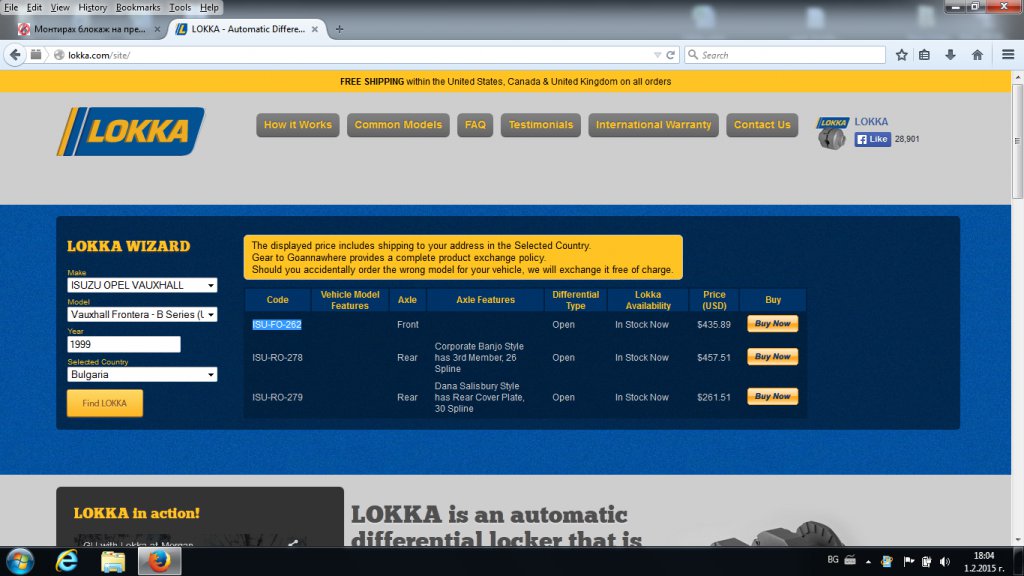Open the View menu
The width and height of the screenshot is (1024, 576).
tap(59, 7)
